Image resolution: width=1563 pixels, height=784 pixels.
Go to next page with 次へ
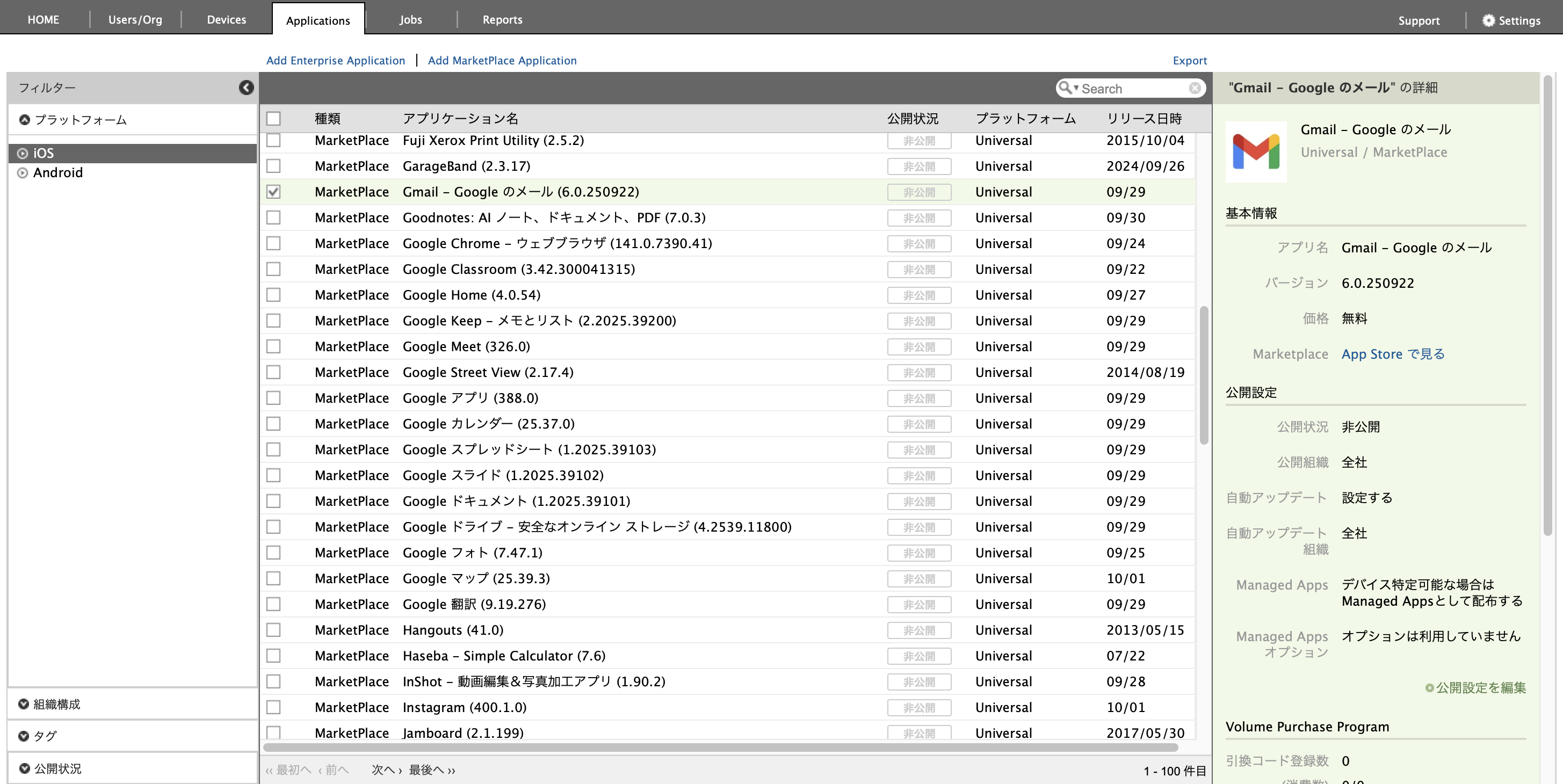[386, 770]
